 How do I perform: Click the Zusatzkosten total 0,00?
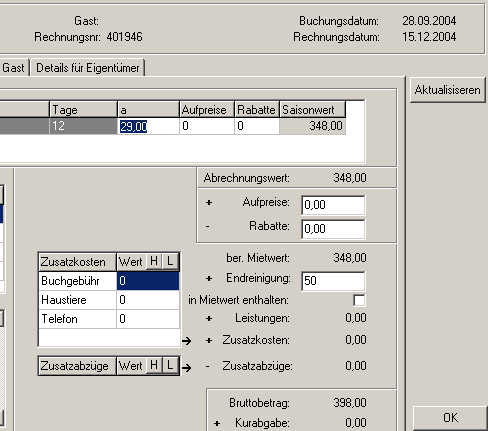tap(356, 340)
